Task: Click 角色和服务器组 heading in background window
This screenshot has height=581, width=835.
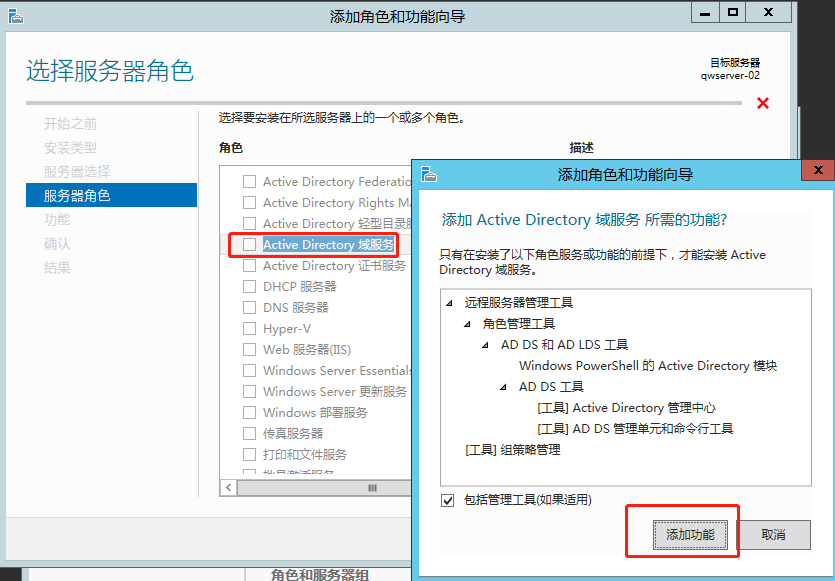Action: point(320,575)
